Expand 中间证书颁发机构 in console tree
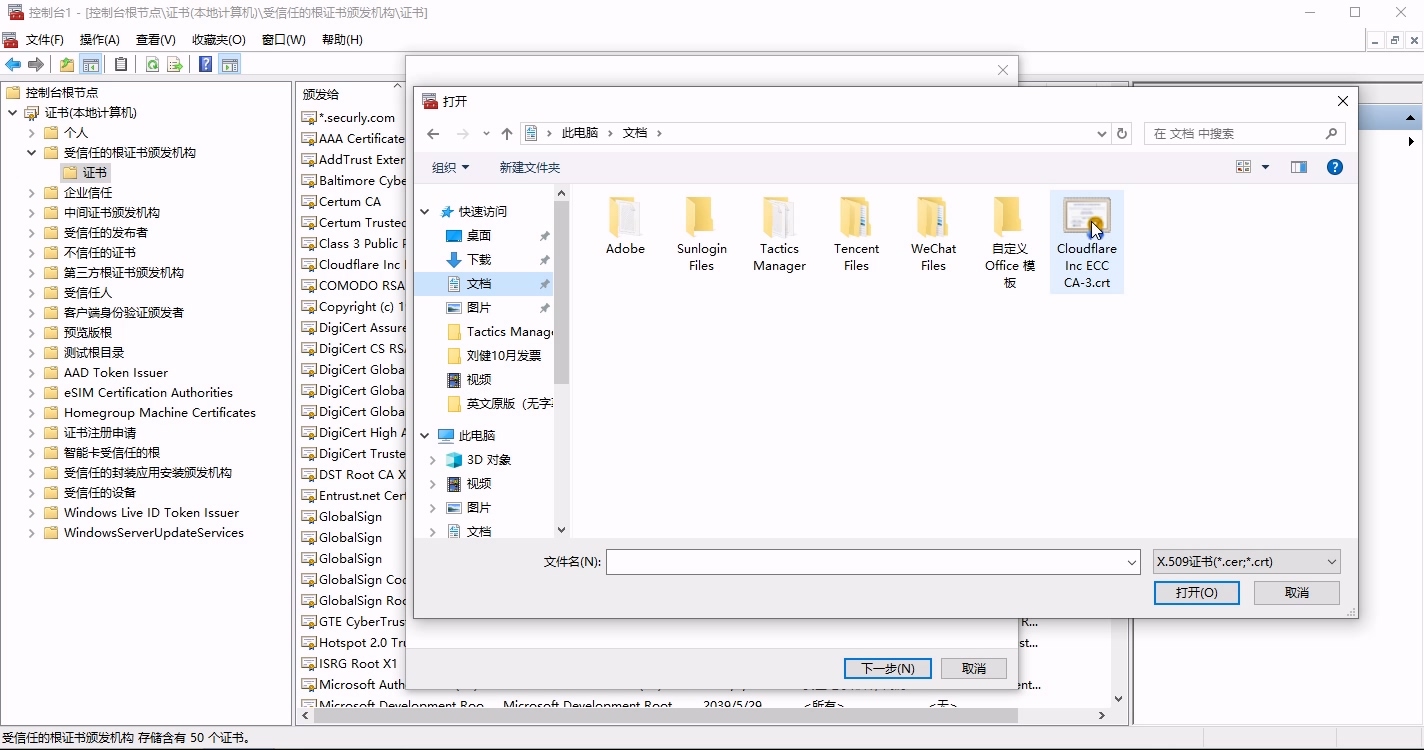1424x750 pixels. (x=32, y=213)
